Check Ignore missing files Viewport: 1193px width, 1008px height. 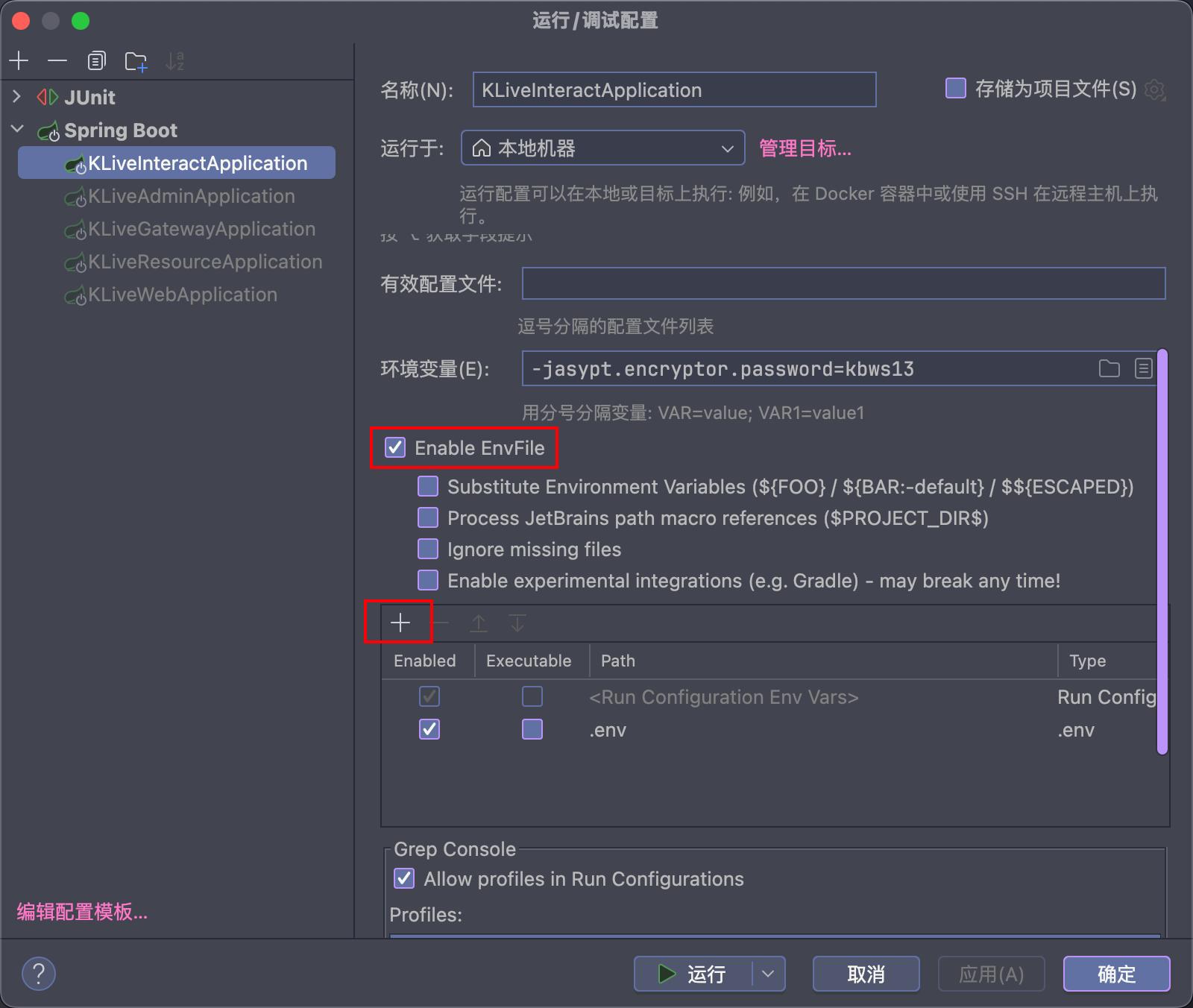[428, 549]
